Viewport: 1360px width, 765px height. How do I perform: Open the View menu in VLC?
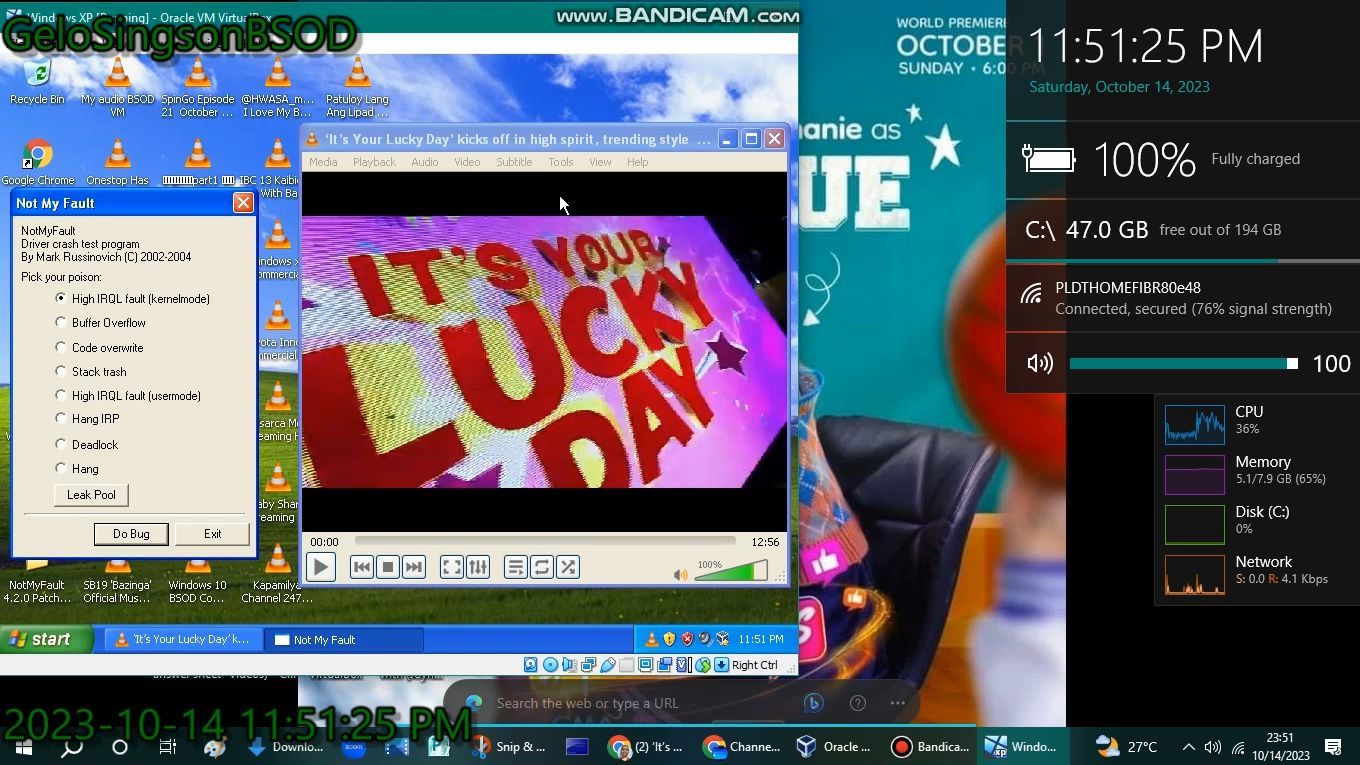(x=600, y=162)
